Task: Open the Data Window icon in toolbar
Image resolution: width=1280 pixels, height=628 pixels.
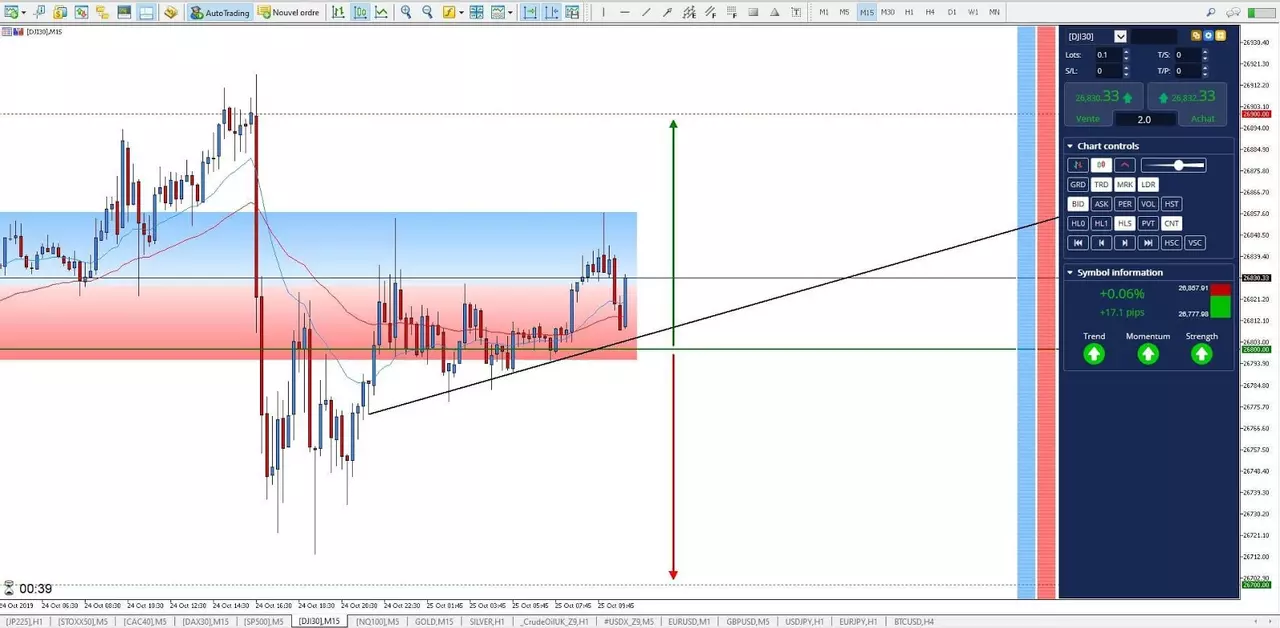Action: (39, 12)
